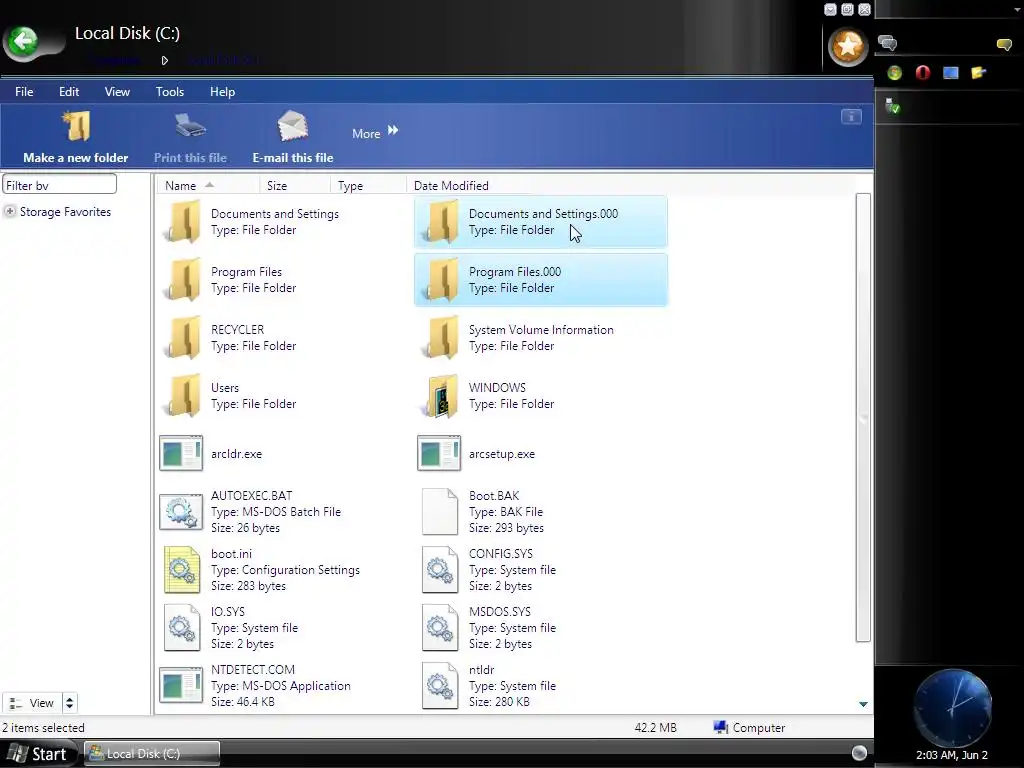
Task: Select the arcsetup.exe file icon
Action: 439,453
